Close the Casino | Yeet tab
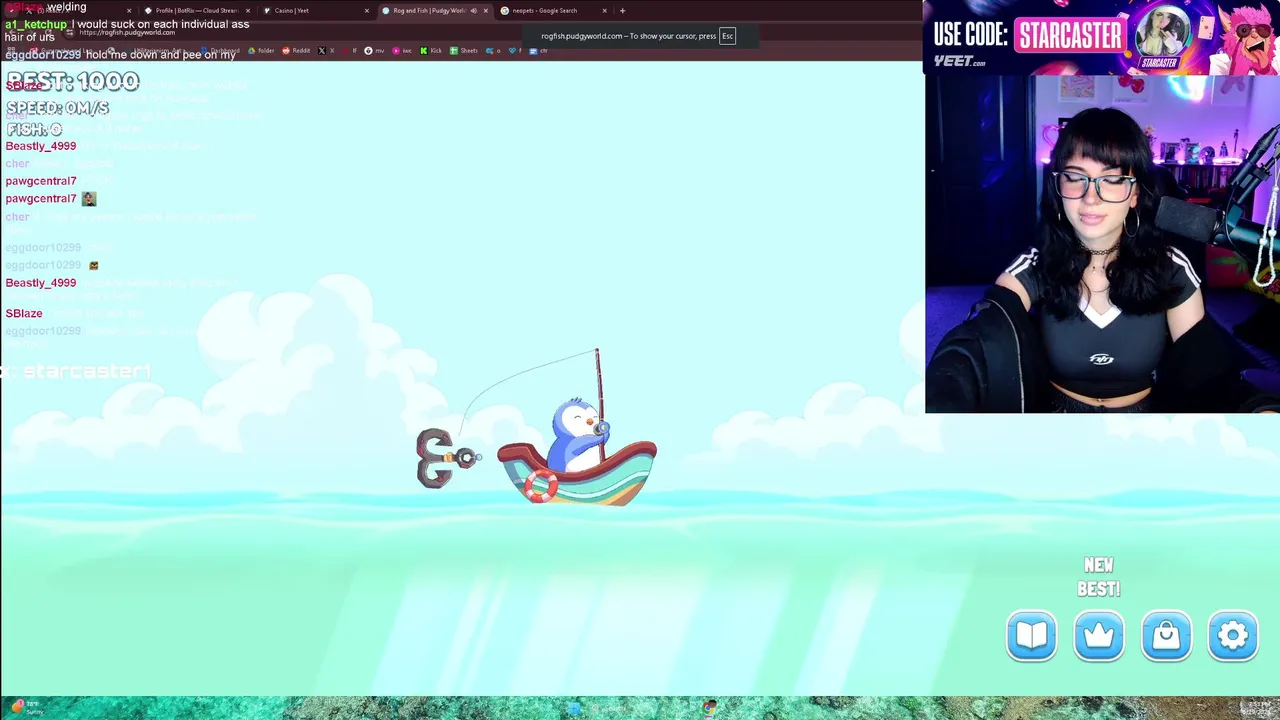This screenshot has height=720, width=1280. click(x=367, y=11)
